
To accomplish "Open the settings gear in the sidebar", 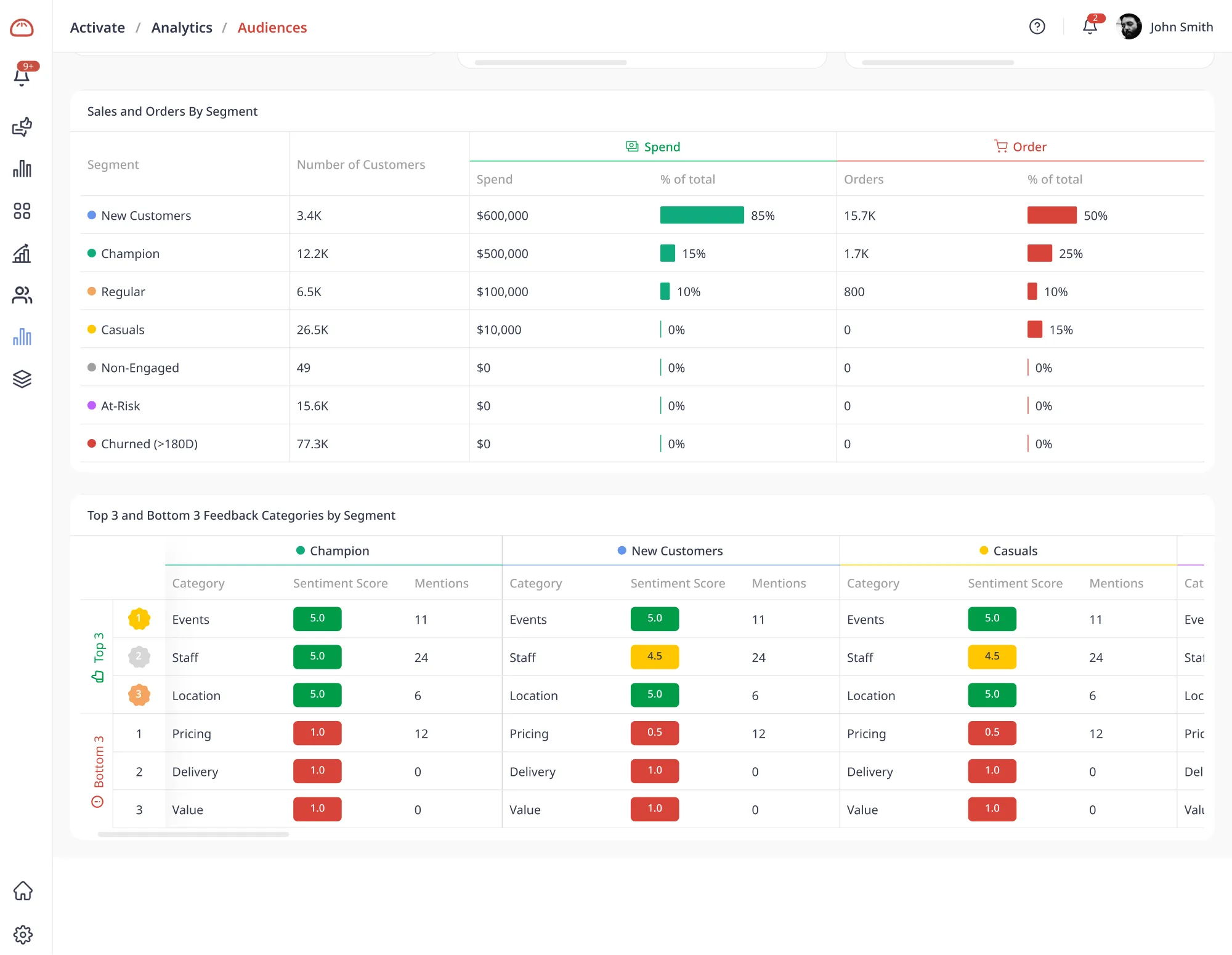I will [x=23, y=935].
